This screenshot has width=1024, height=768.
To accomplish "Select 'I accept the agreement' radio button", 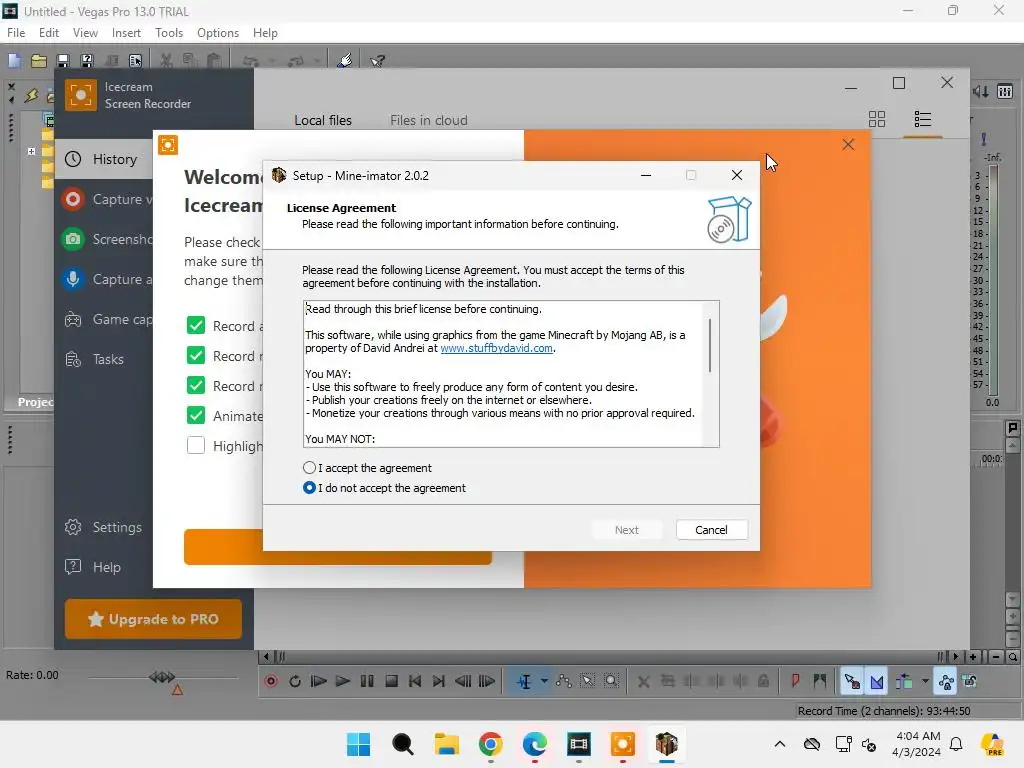I will point(310,468).
